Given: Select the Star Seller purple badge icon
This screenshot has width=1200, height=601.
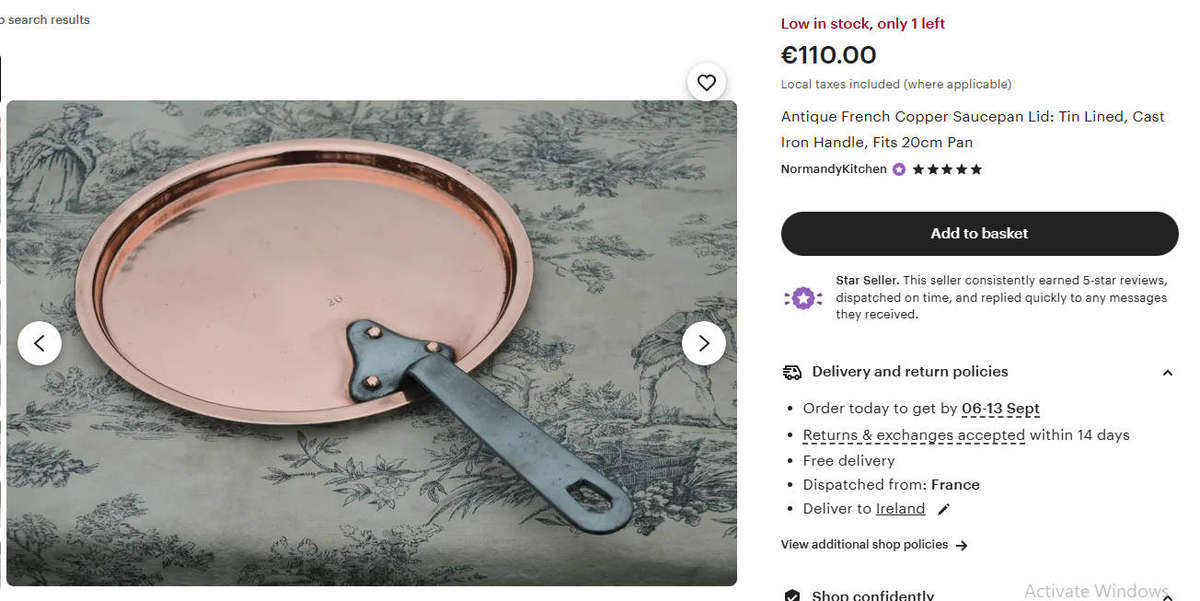Looking at the screenshot, I should 803,297.
